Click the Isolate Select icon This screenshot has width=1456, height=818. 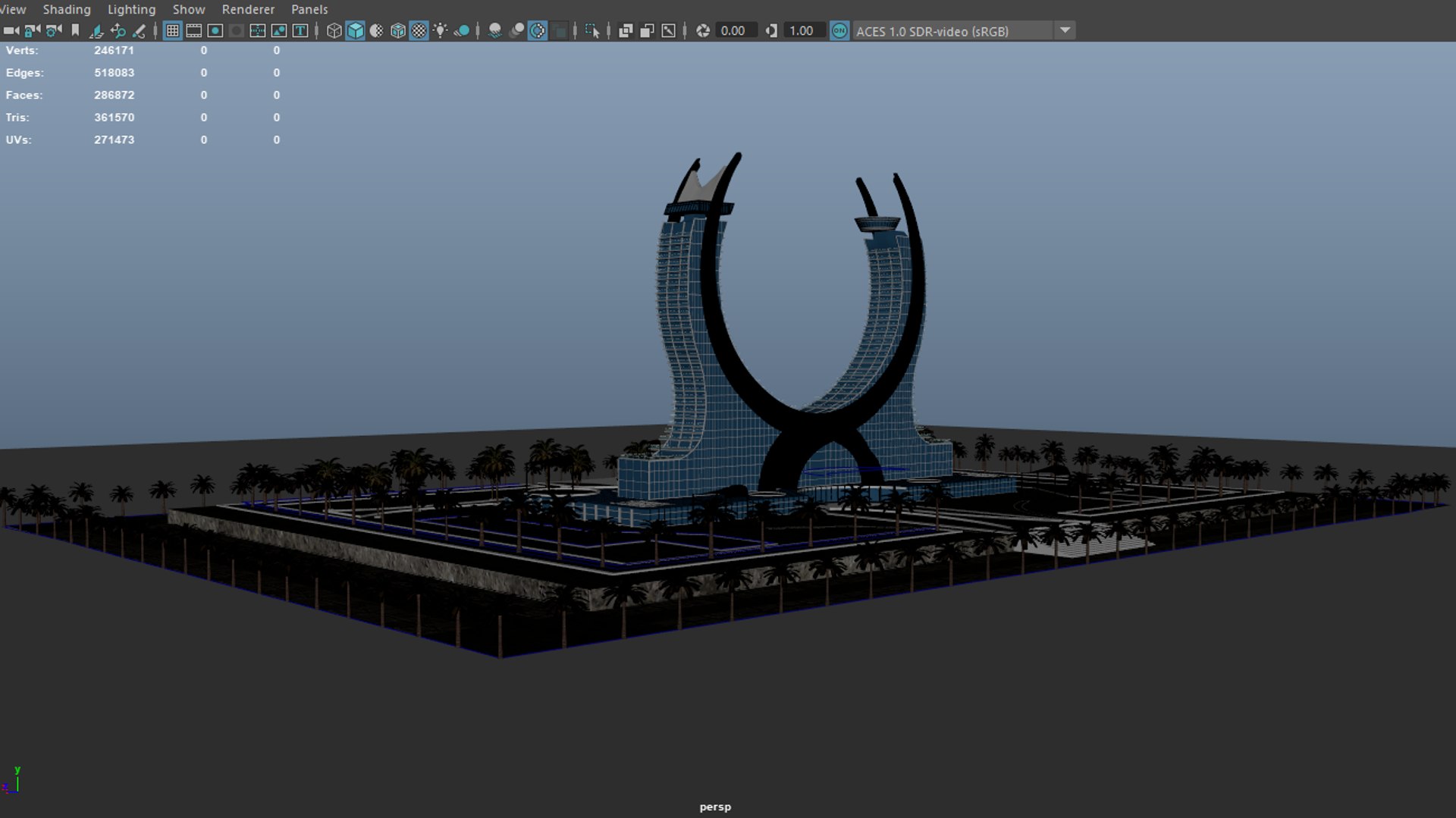pyautogui.click(x=592, y=31)
